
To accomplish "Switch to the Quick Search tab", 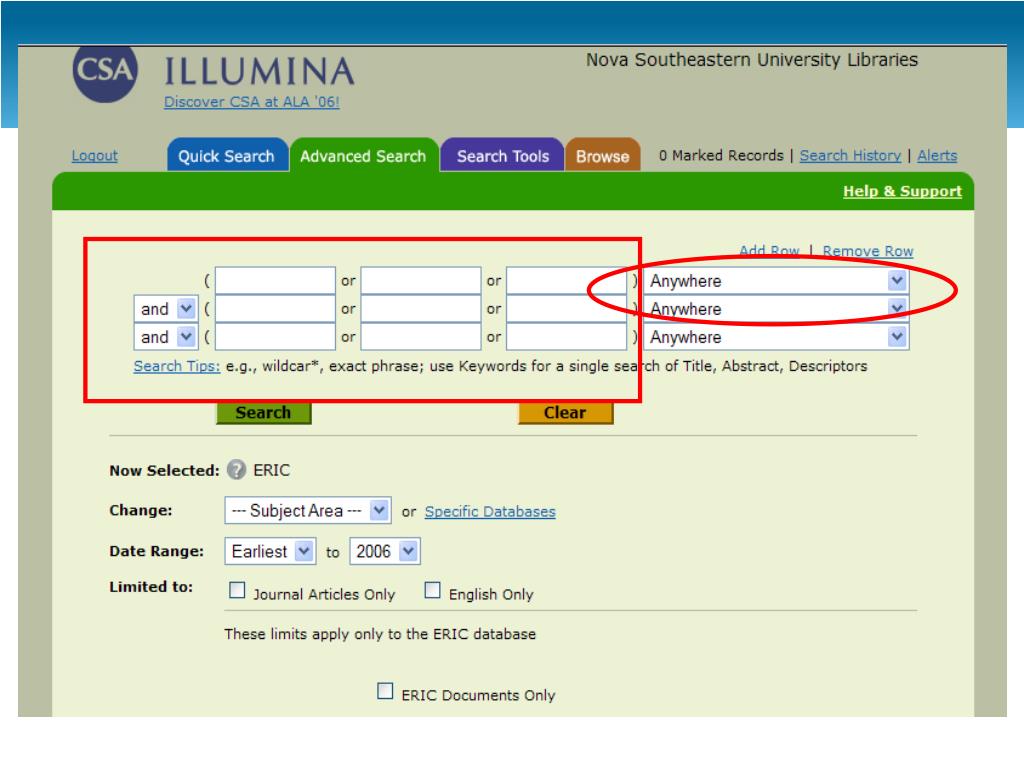I will [227, 155].
